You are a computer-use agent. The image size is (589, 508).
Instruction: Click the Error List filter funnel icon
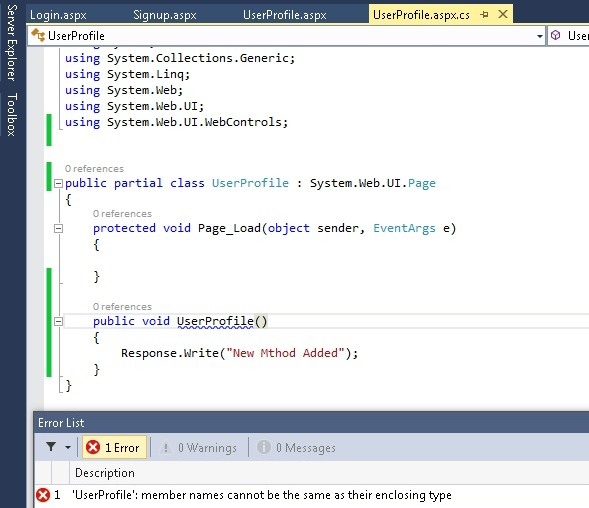(51, 447)
